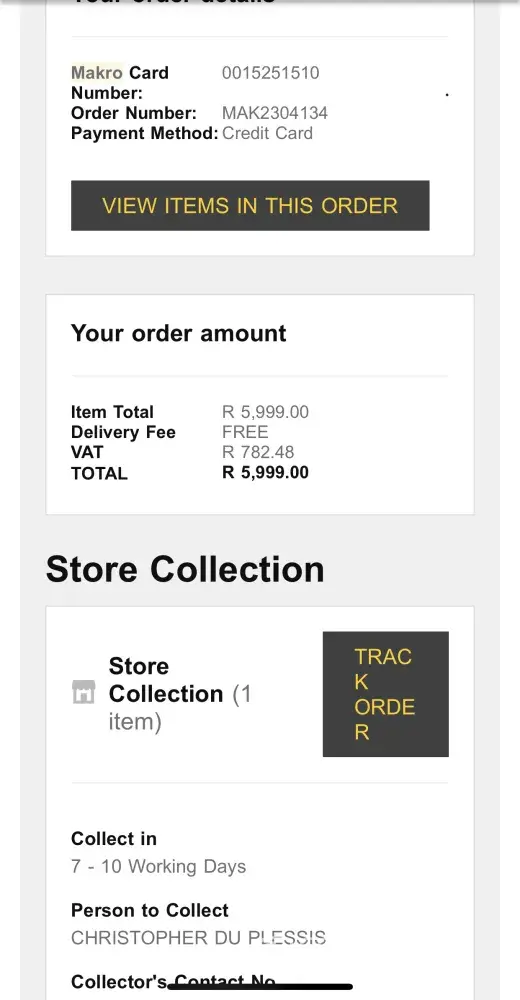Image resolution: width=520 pixels, height=1000 pixels.
Task: Select the VAT amount R 782.48
Action: point(258,453)
